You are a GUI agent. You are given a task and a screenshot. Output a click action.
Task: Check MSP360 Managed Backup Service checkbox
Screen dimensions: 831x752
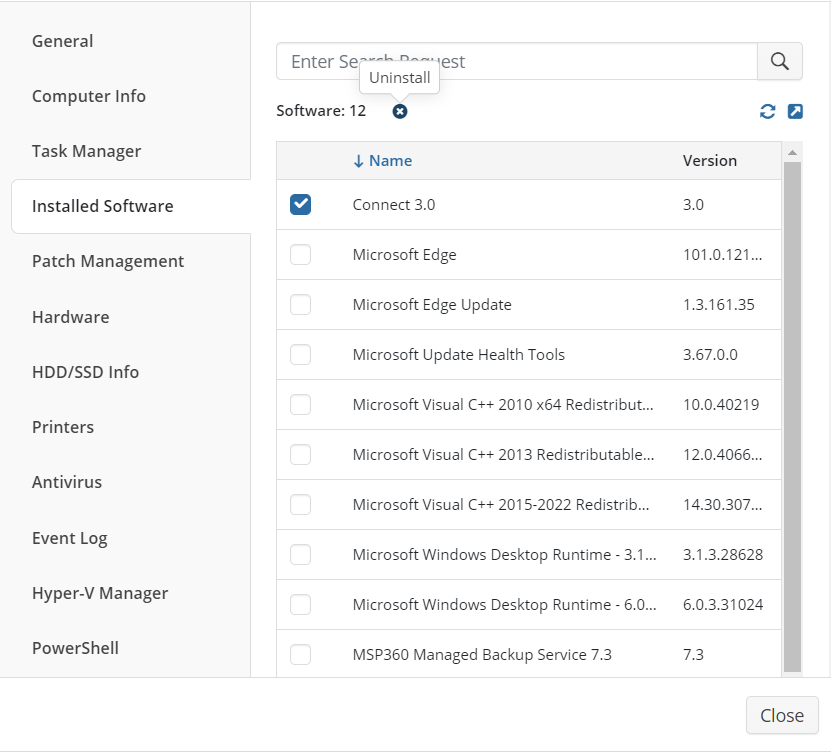click(x=300, y=654)
